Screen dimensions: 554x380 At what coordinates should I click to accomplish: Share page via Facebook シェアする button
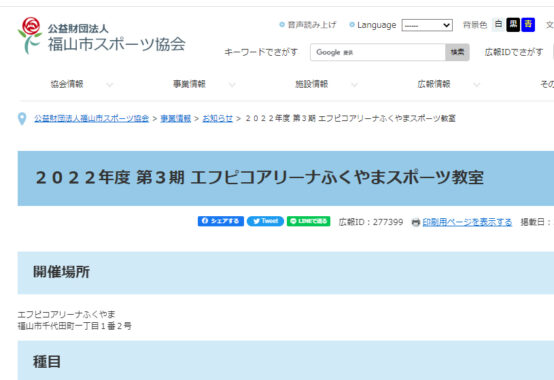click(x=220, y=221)
